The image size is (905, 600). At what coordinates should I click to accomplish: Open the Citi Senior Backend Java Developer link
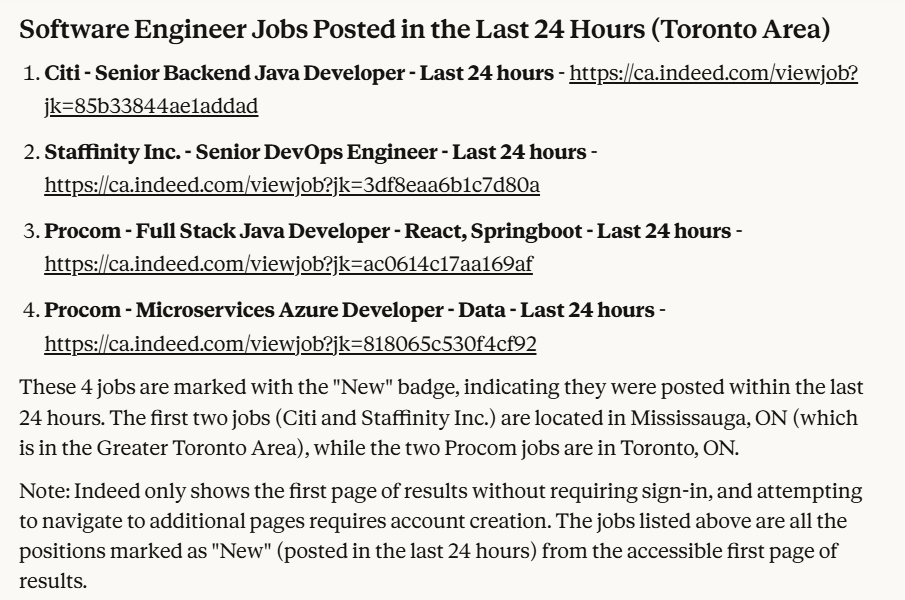pos(713,74)
